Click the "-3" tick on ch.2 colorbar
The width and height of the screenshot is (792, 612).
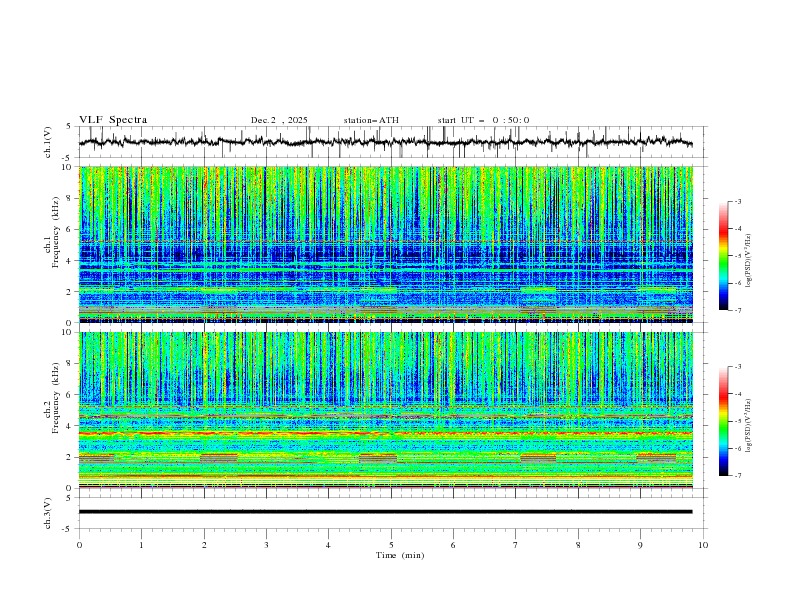pyautogui.click(x=738, y=367)
